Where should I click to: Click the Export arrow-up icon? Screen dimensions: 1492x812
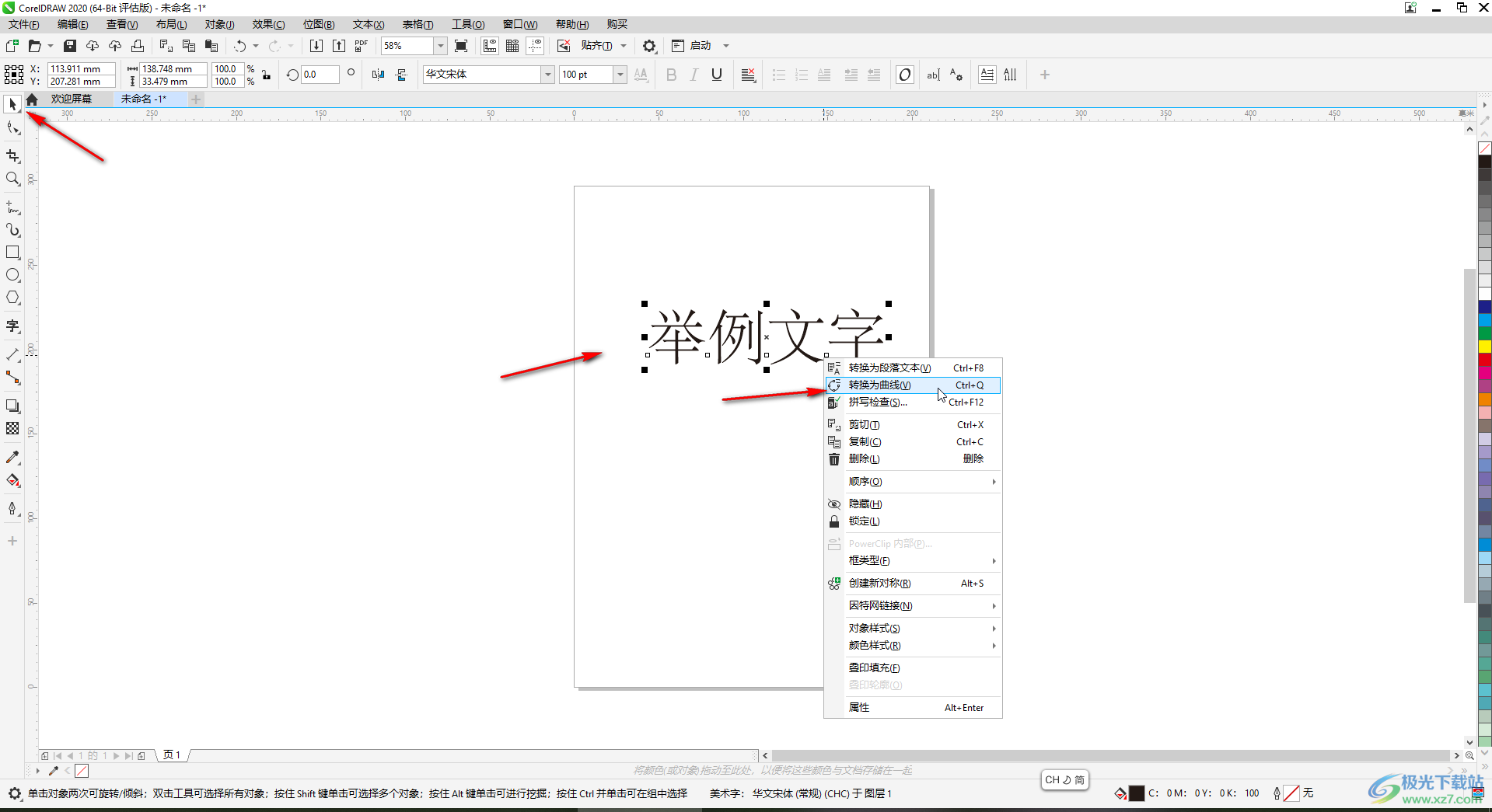(339, 46)
